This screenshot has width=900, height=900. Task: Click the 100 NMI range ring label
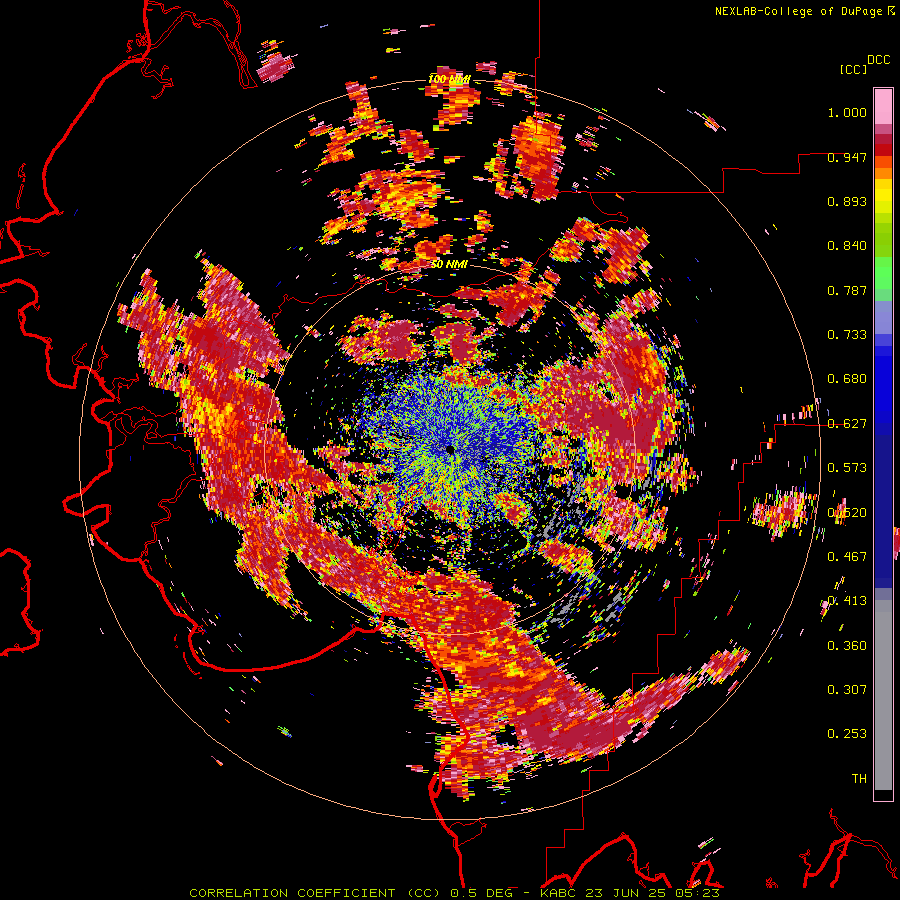tap(449, 79)
